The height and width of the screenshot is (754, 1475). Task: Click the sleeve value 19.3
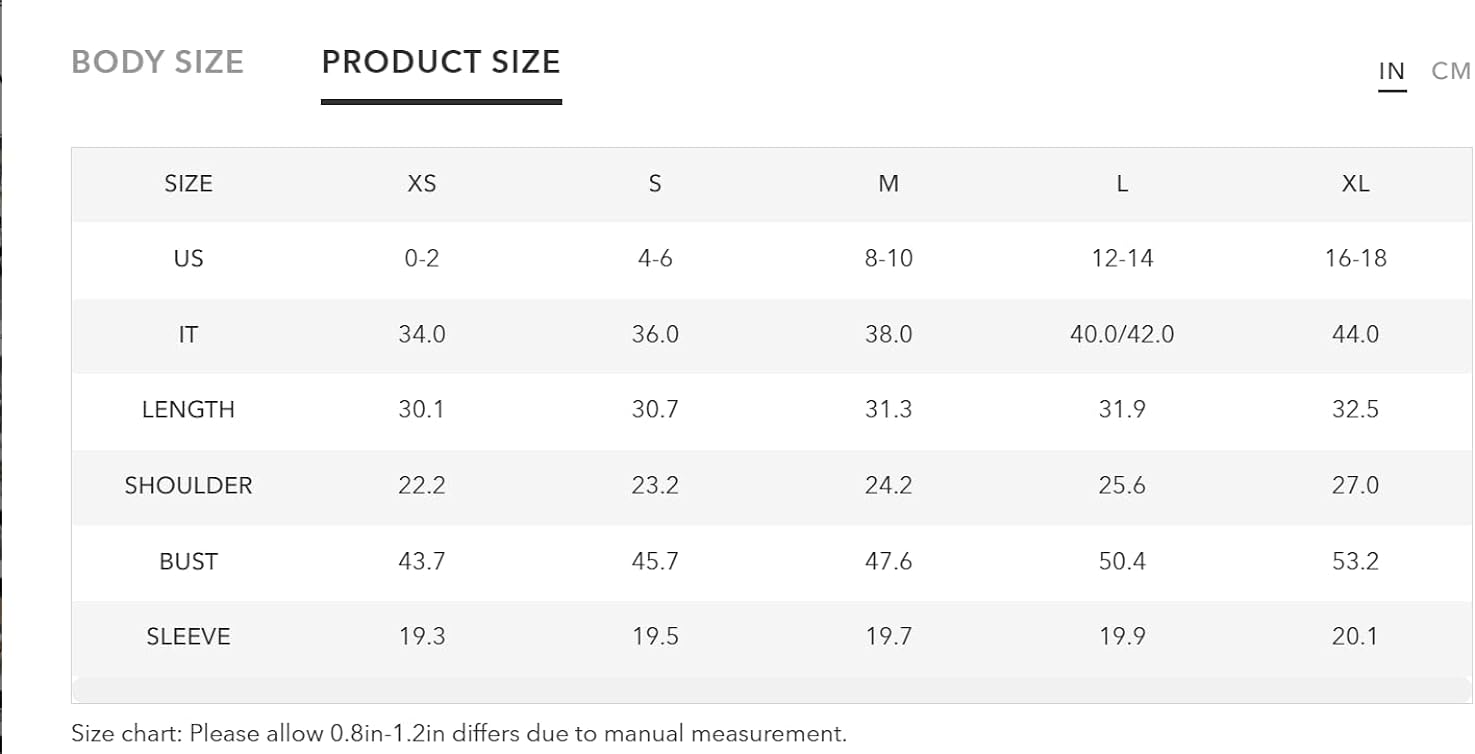[422, 637]
